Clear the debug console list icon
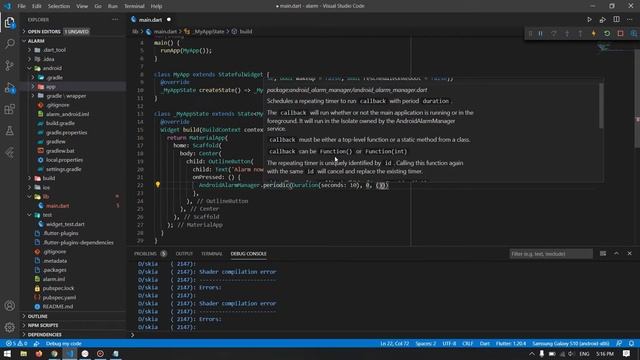The height and width of the screenshot is (360, 640). [x=603, y=253]
